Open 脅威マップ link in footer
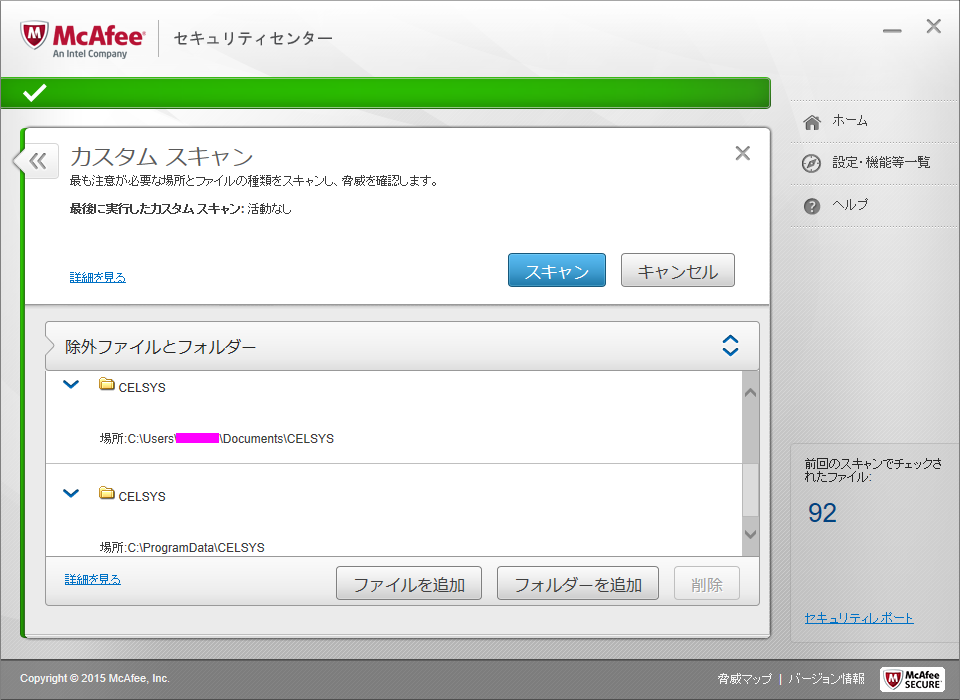 [744, 679]
